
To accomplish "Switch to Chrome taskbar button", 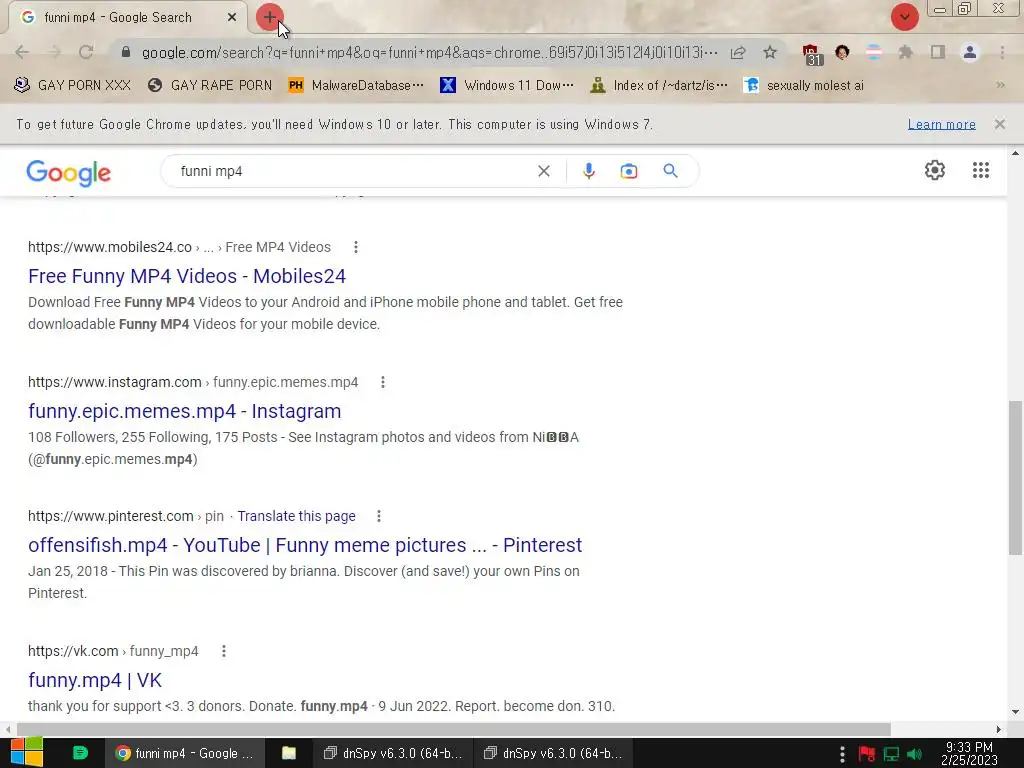I will pyautogui.click(x=185, y=753).
